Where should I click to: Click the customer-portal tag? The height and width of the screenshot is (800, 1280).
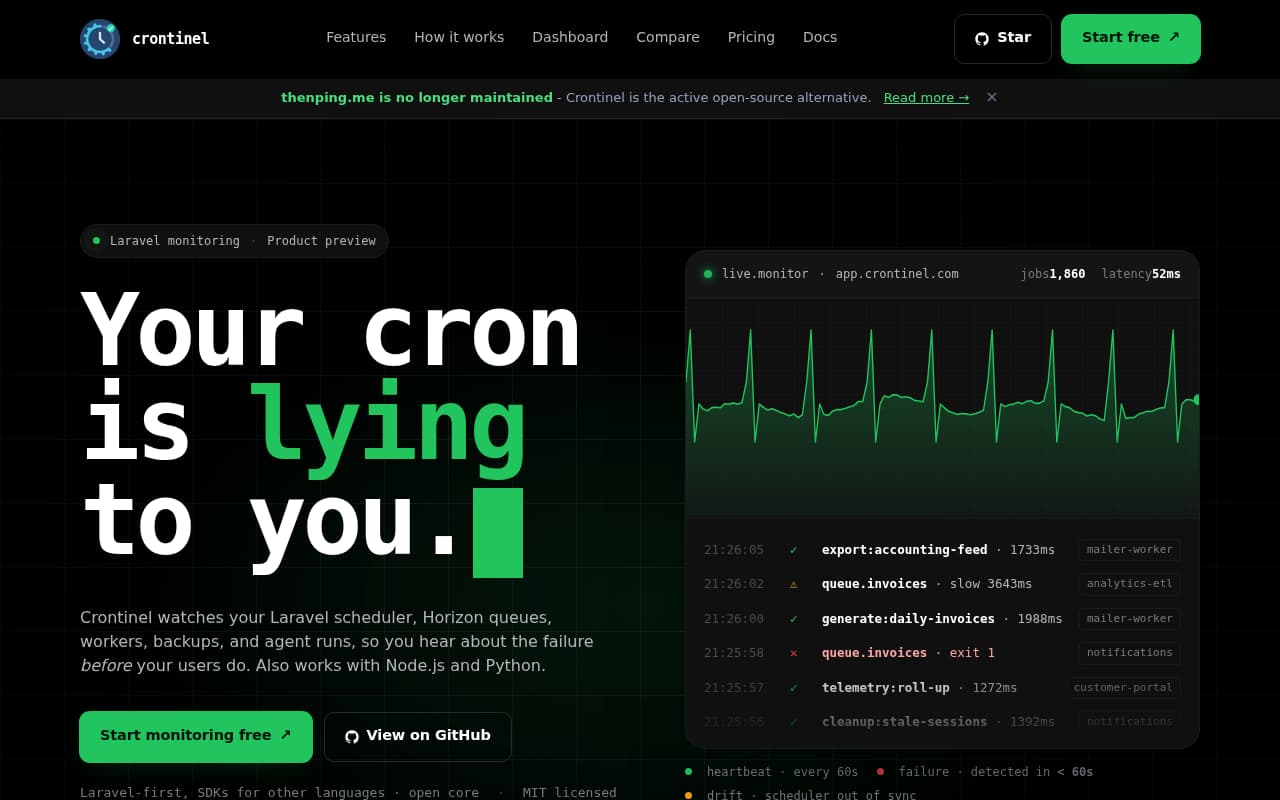click(x=1123, y=688)
